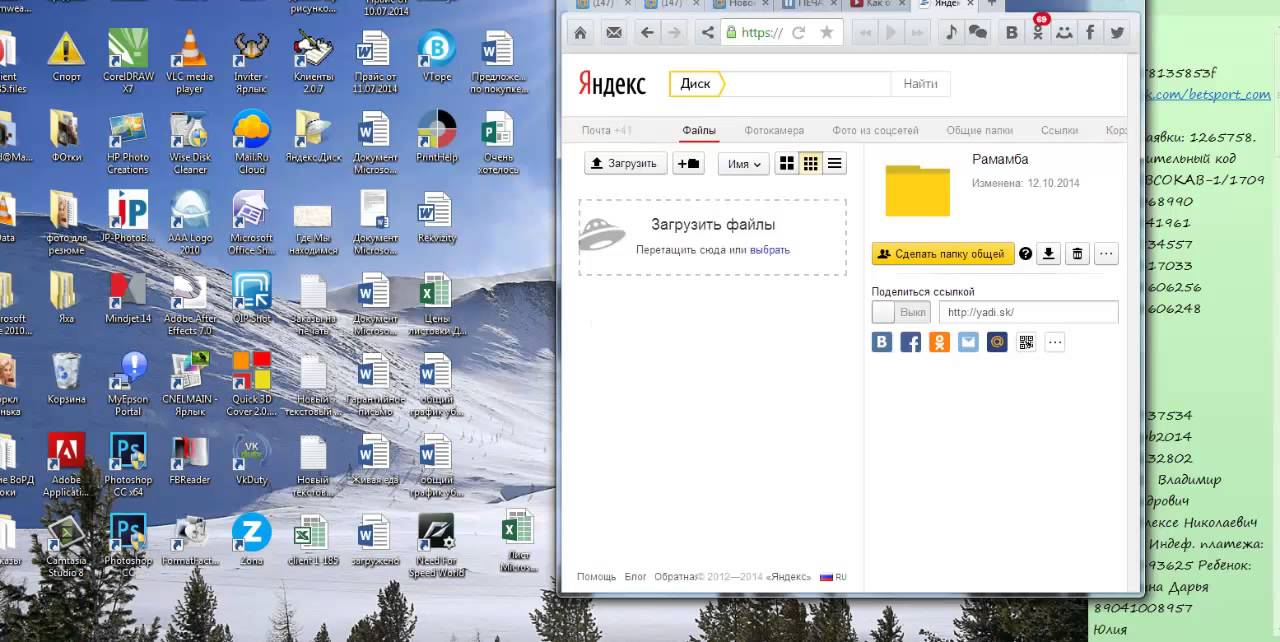Click the Загрузить upload button
This screenshot has height=642, width=1280.
(625, 163)
